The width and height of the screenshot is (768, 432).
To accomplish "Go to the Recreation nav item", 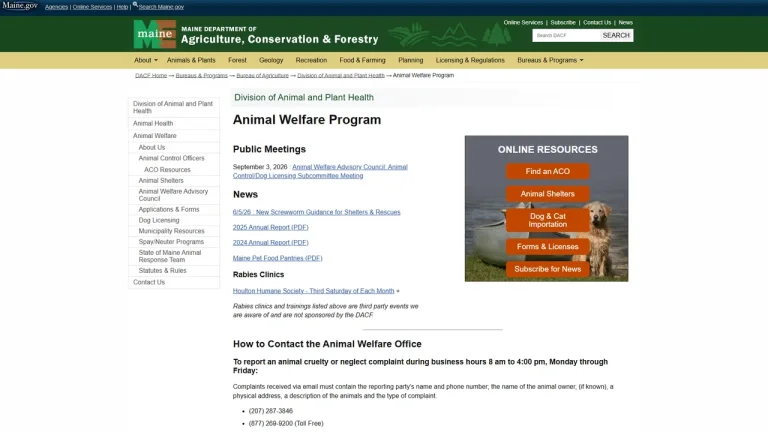I will [x=311, y=60].
